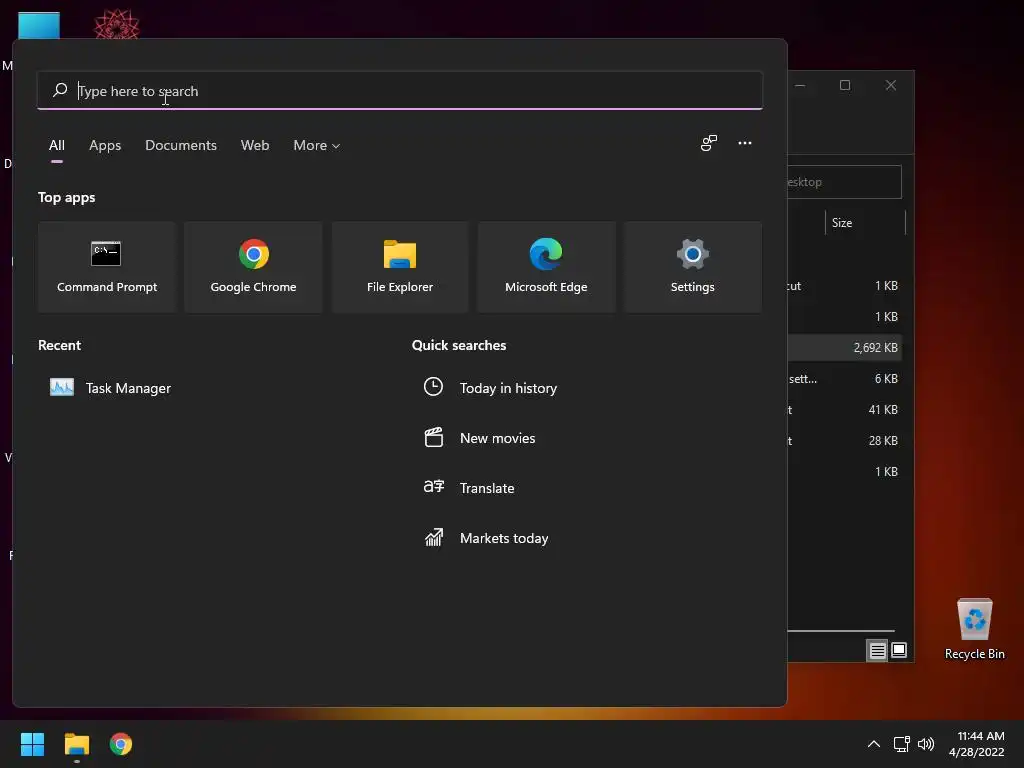The image size is (1024, 768).
Task: Click the volume speaker icon in tray
Action: pos(926,744)
